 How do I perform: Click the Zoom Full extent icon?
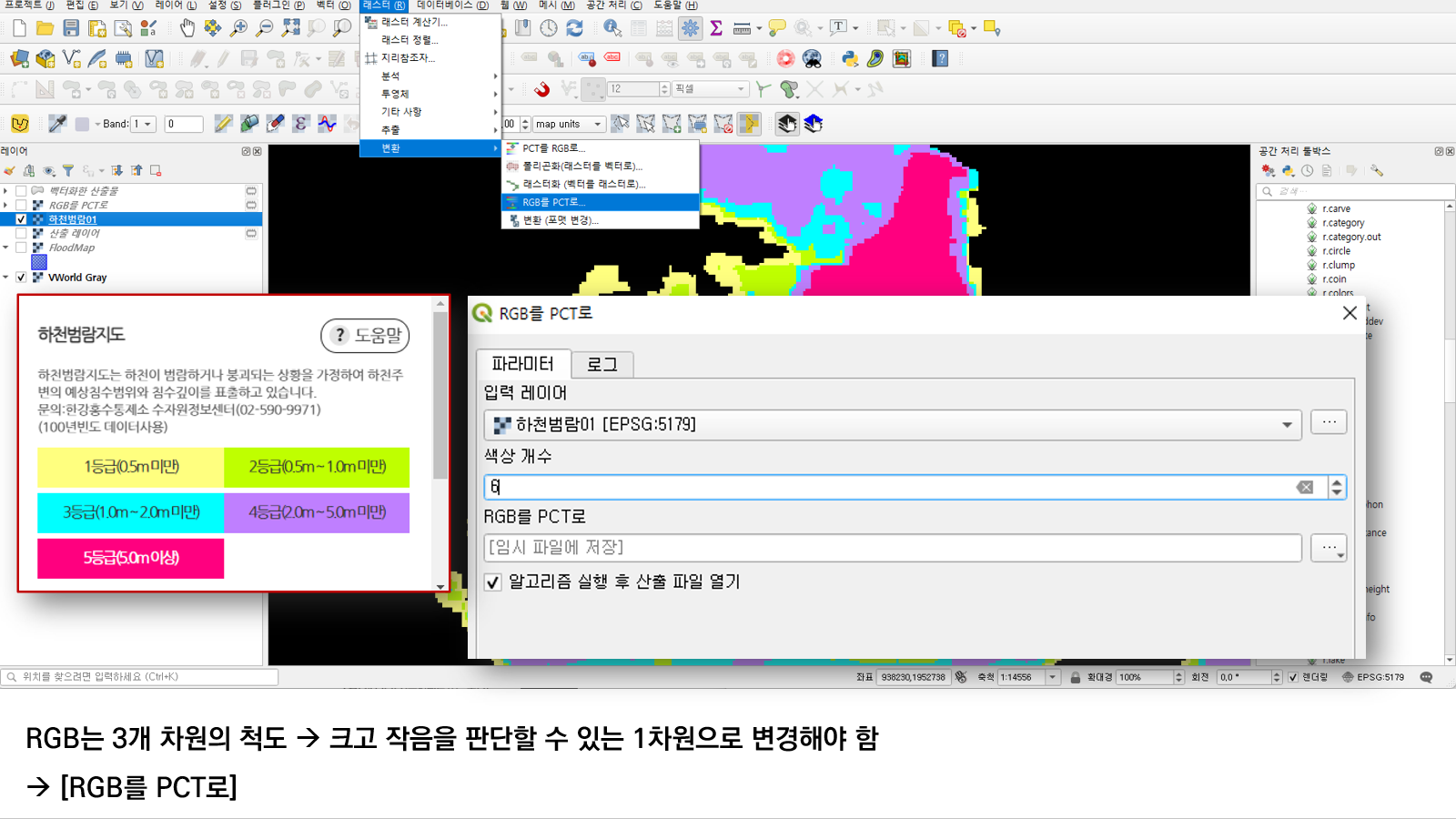pos(290,28)
